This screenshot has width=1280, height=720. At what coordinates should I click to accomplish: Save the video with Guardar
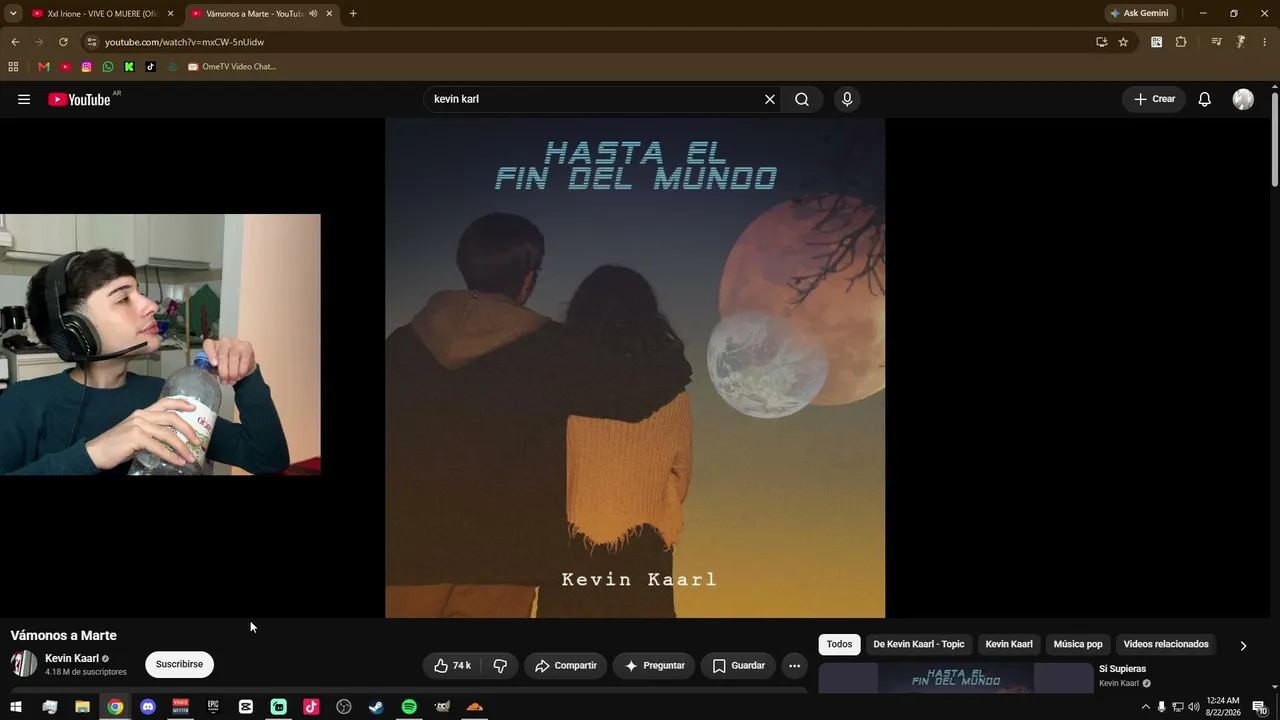[x=739, y=666]
